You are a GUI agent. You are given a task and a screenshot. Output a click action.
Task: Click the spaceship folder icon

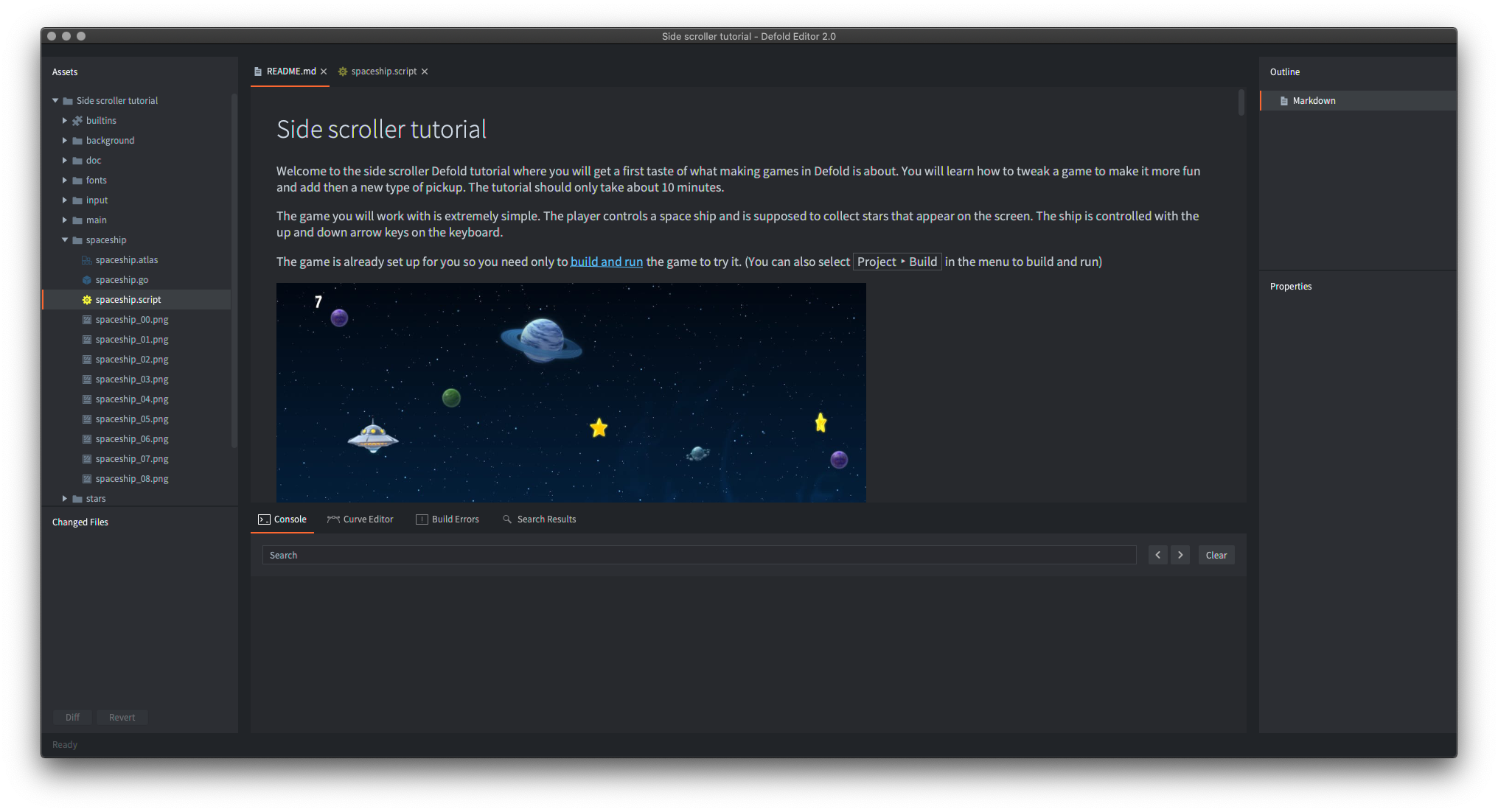77,240
